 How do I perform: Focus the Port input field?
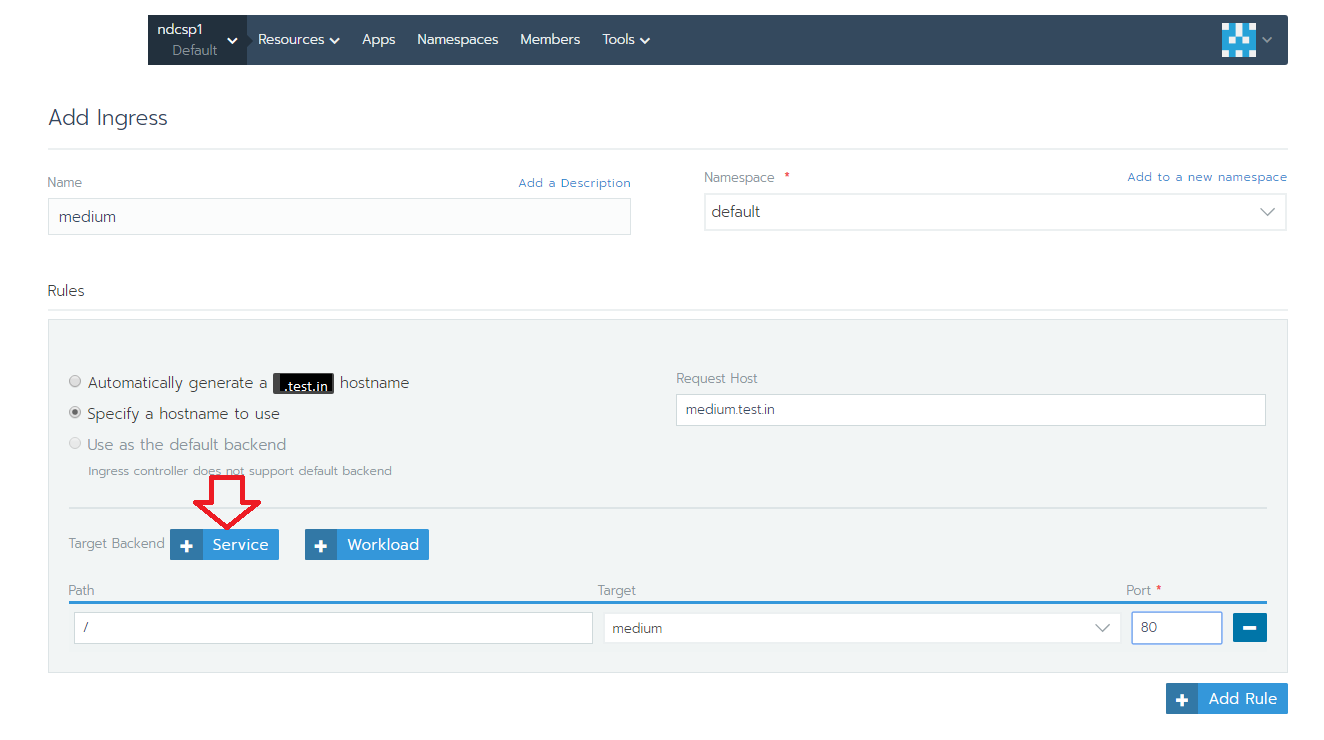(1176, 628)
